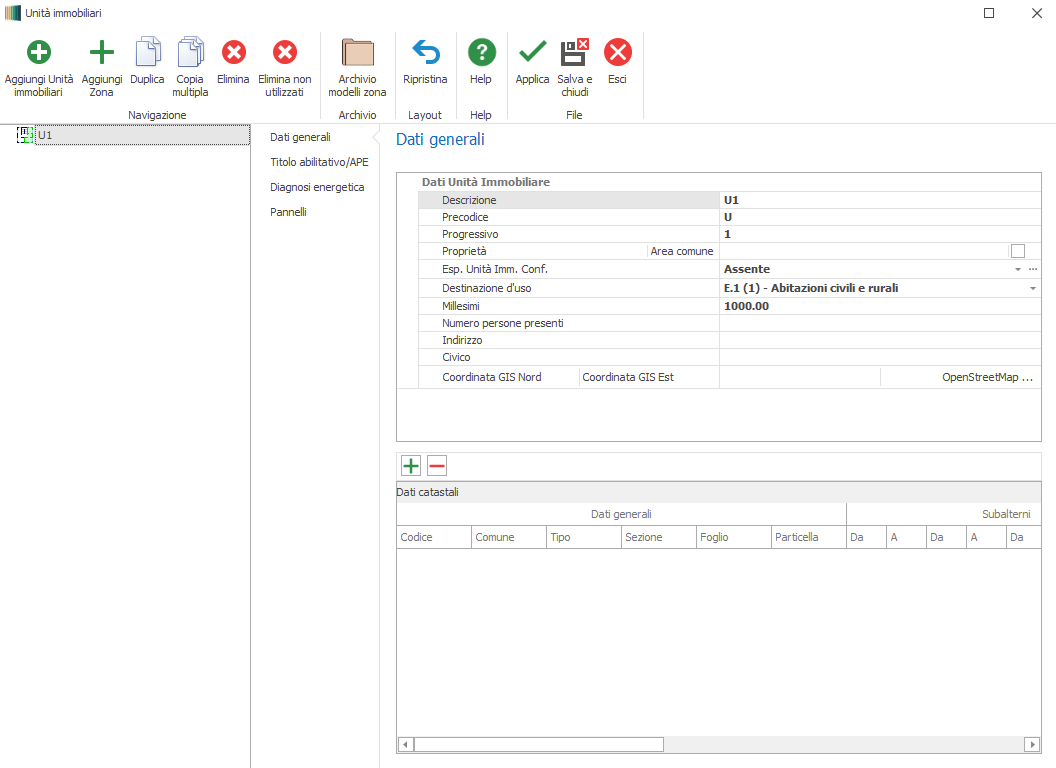Screen dimensions: 1056x768
Task: Restore layout with Ripristina
Action: coord(425,54)
